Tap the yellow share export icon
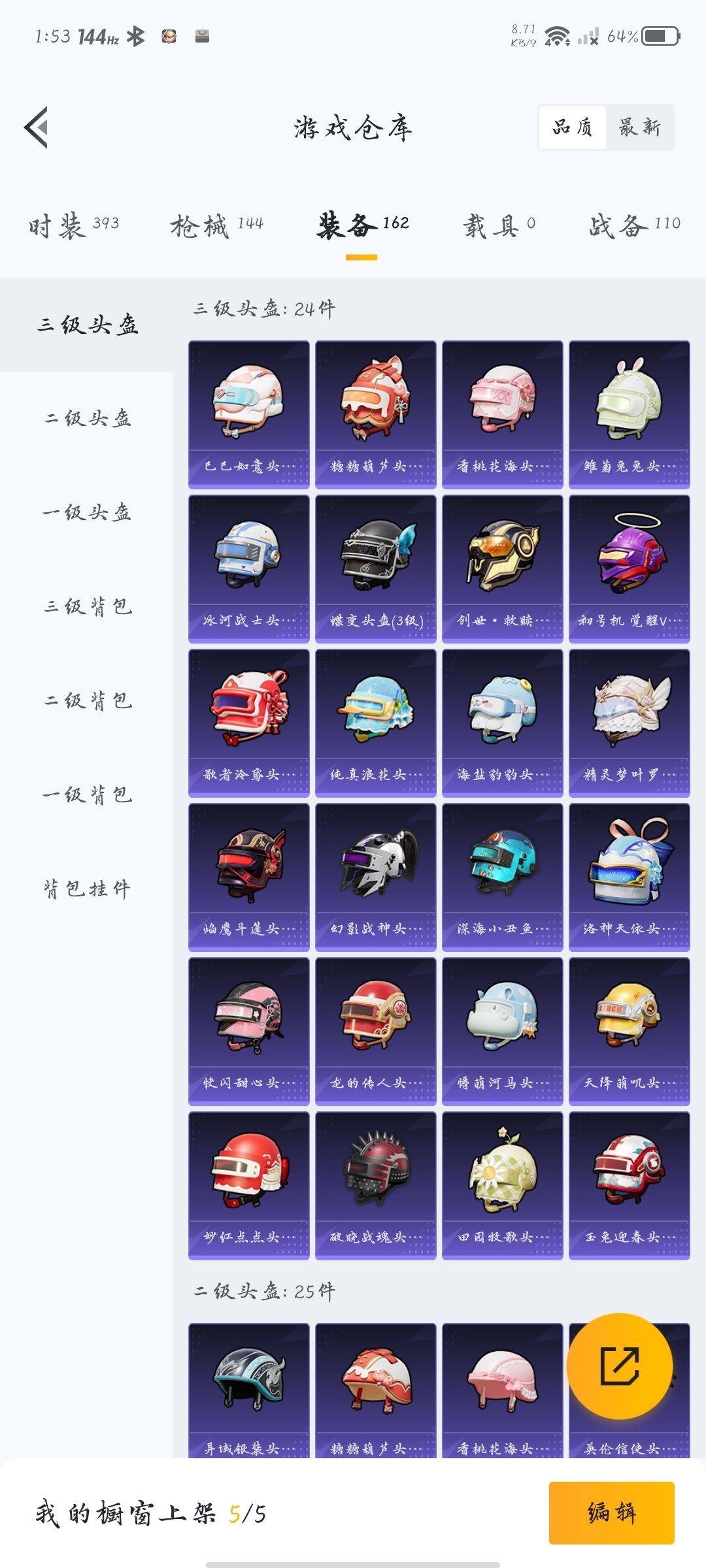Viewport: 706px width, 1568px height. [x=619, y=1365]
